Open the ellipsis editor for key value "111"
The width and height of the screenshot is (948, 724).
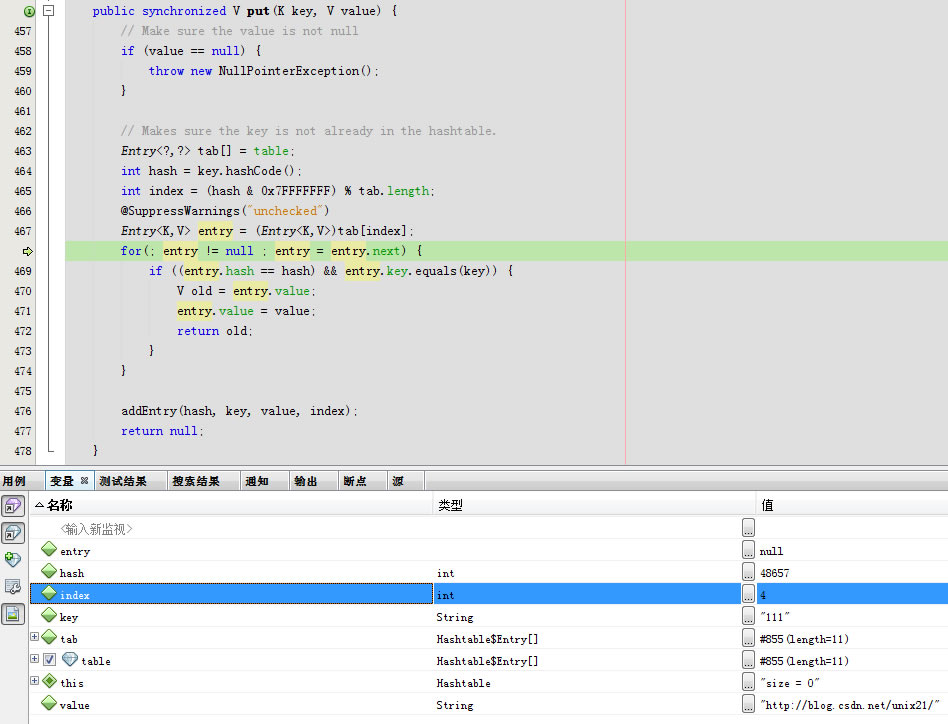pos(748,615)
